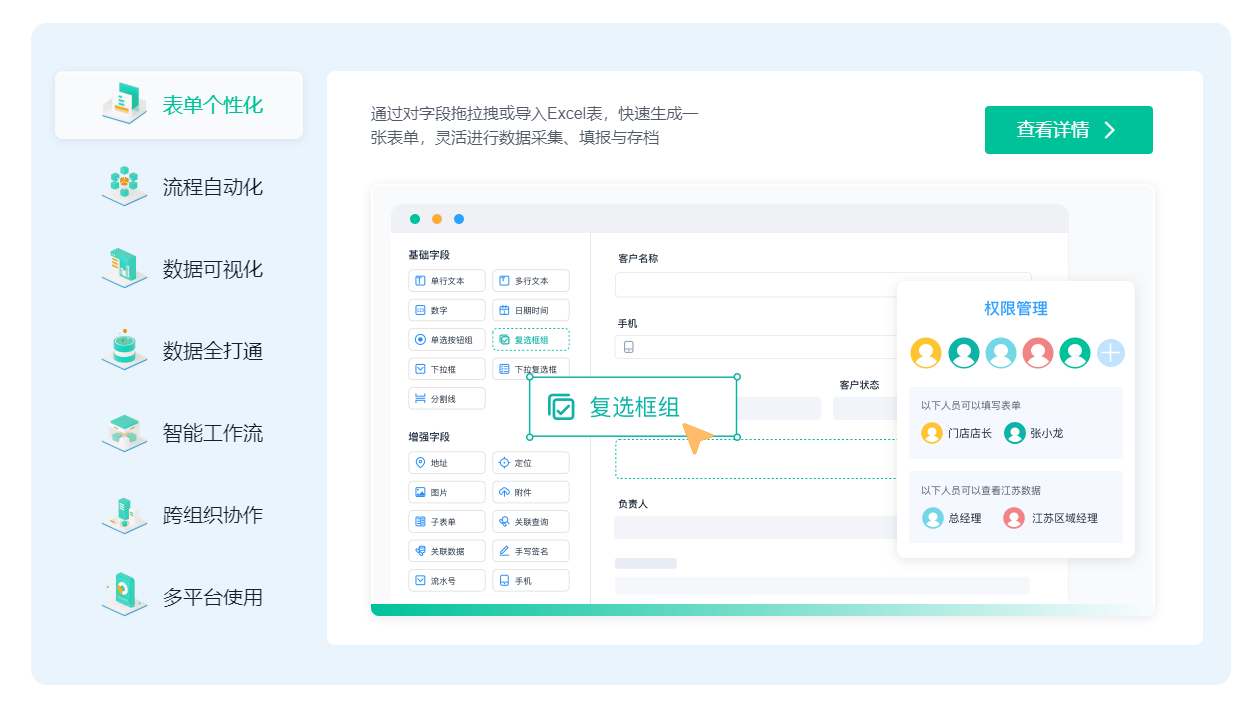This screenshot has height=703, width=1260.
Task: Click the 权限管理 heading
Action: (x=1016, y=309)
